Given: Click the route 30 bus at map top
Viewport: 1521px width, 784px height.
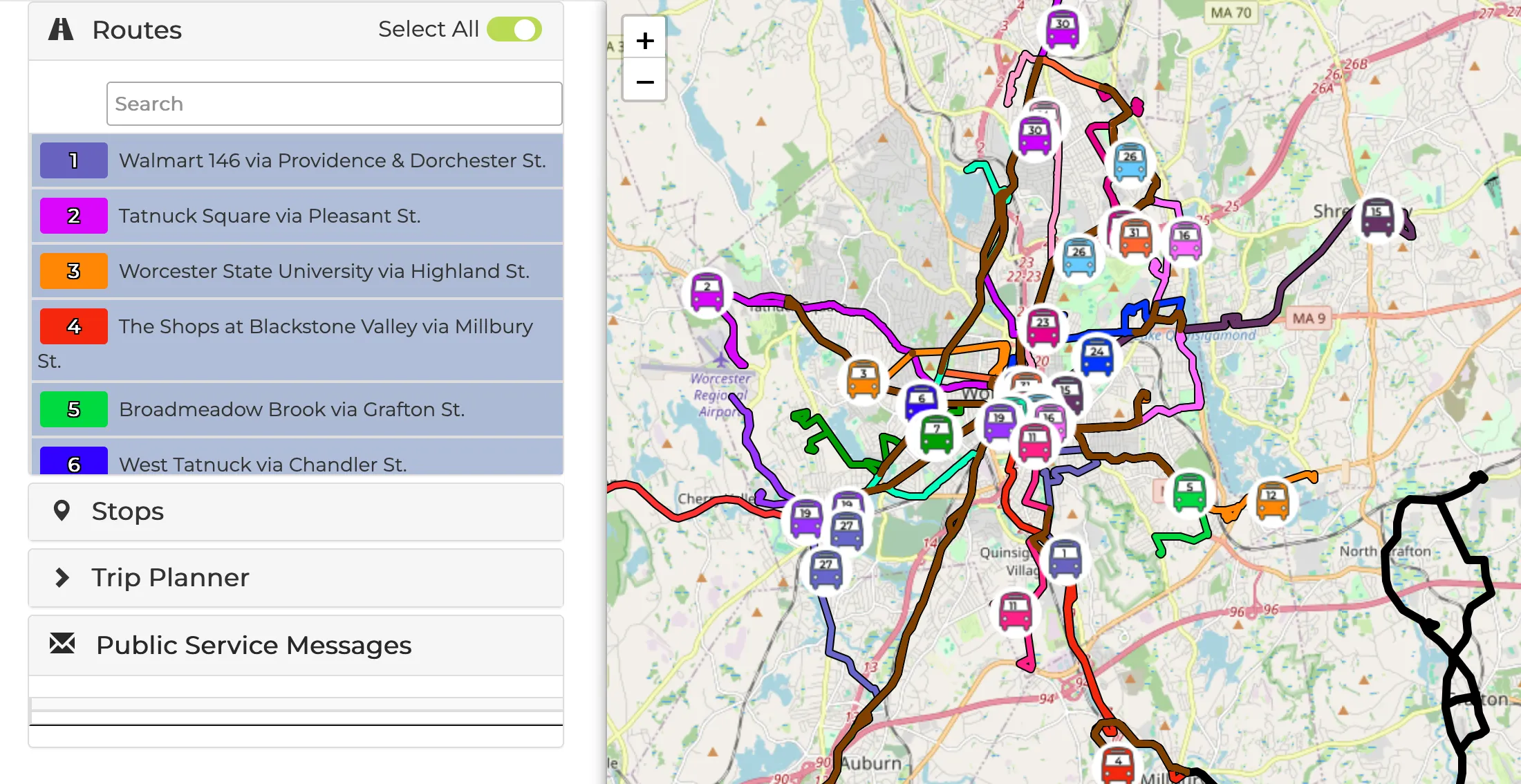Looking at the screenshot, I should pyautogui.click(x=1063, y=29).
